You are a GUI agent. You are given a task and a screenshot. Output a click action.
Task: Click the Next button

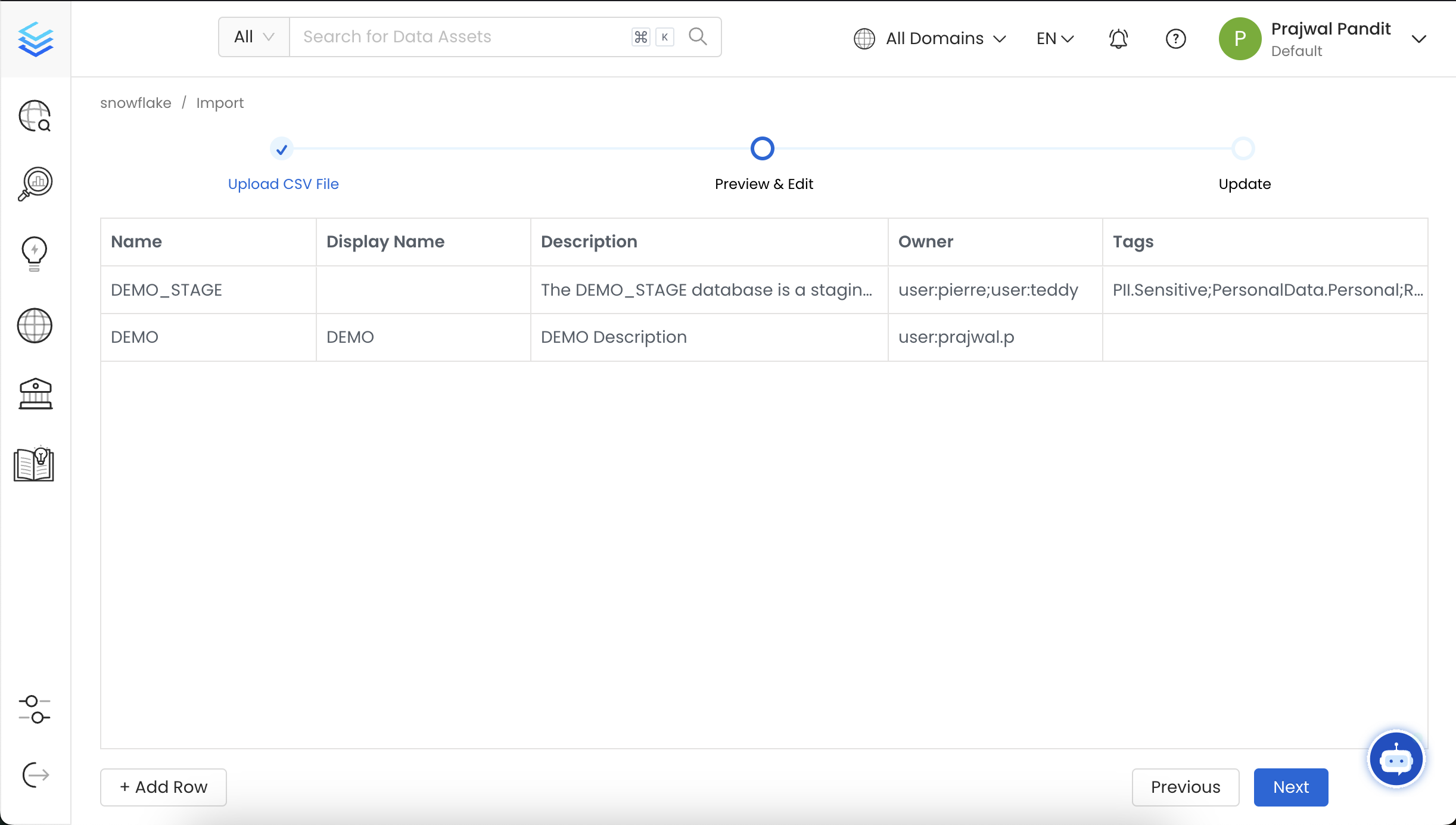(1290, 787)
